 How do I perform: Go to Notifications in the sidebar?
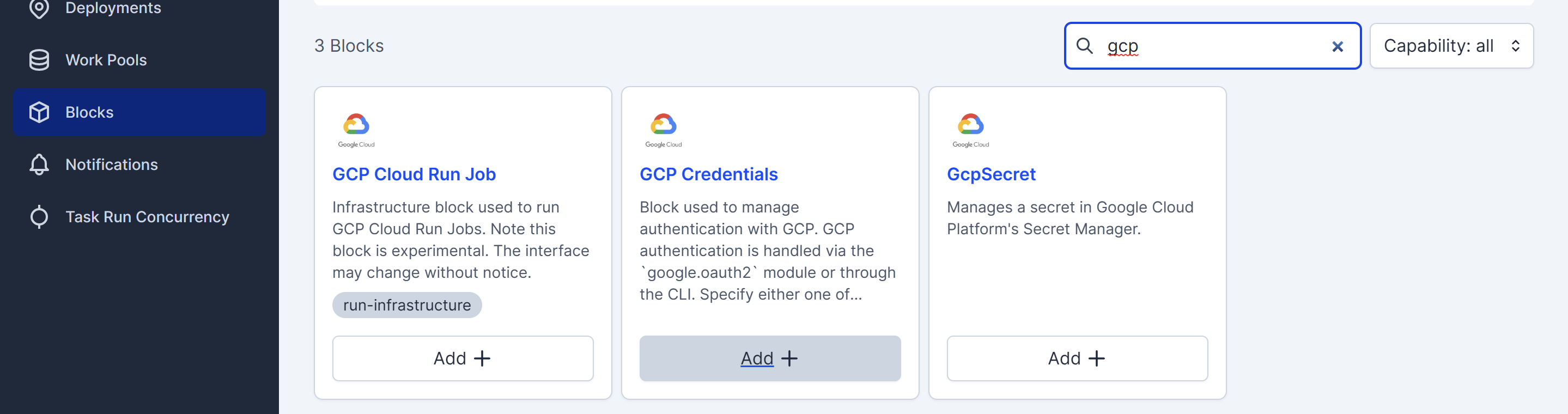tap(111, 165)
